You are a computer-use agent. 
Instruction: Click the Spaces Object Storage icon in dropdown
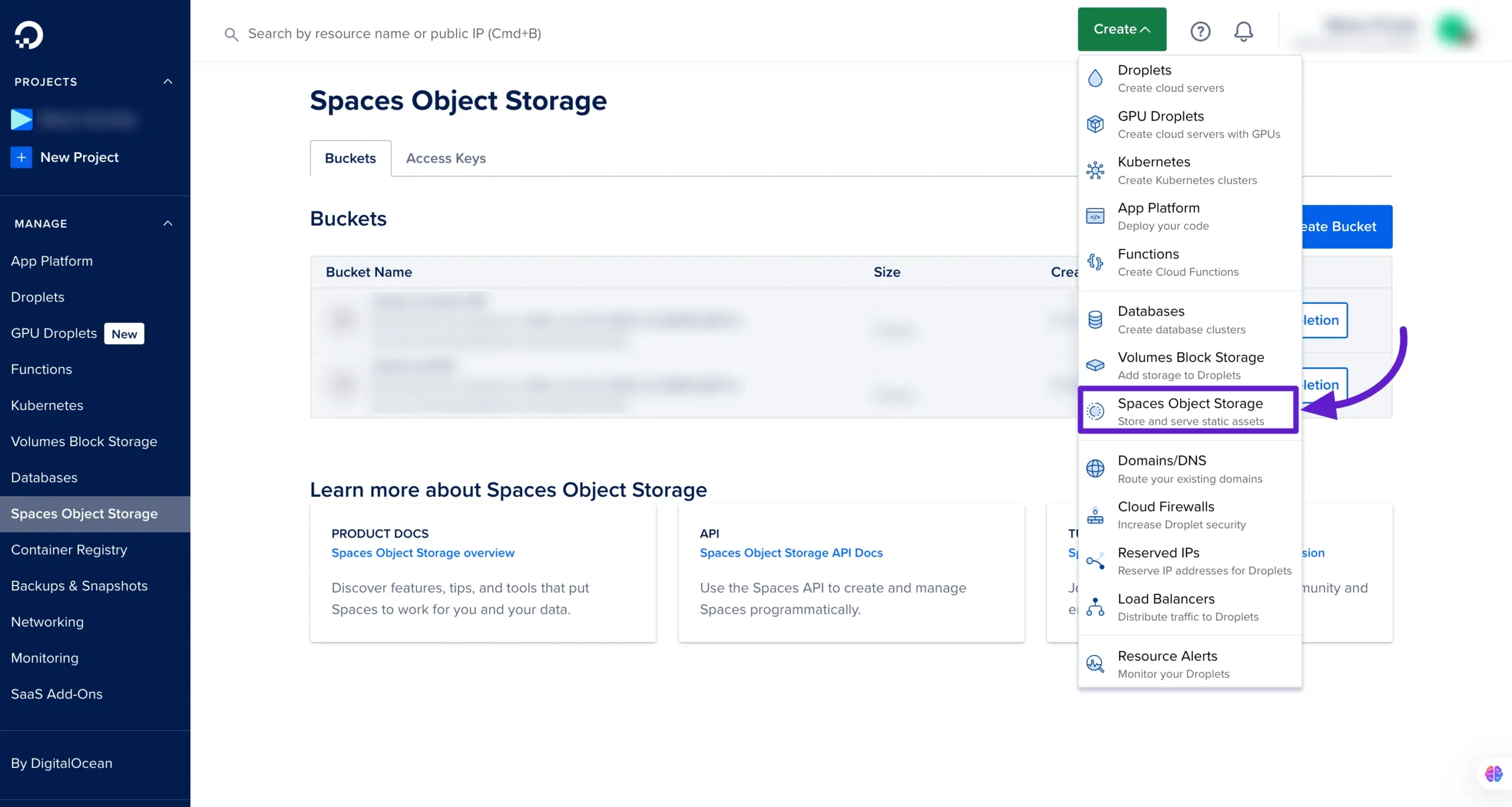click(x=1097, y=411)
